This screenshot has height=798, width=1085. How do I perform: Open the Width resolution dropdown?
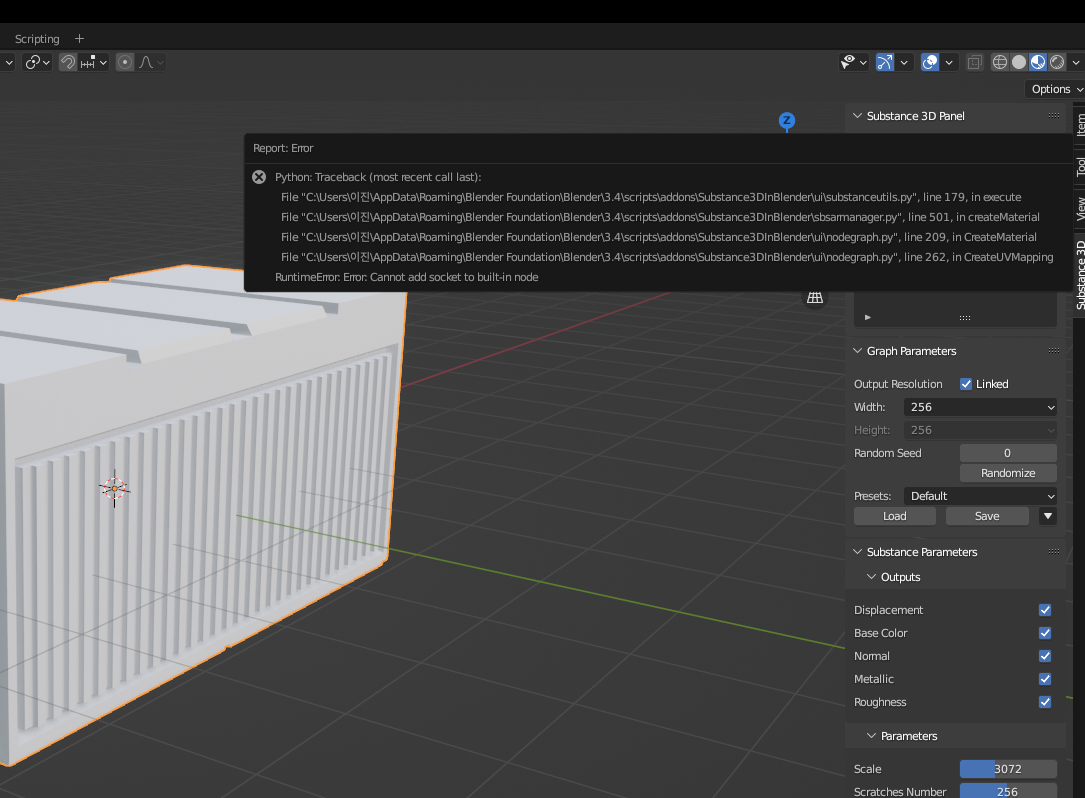979,407
